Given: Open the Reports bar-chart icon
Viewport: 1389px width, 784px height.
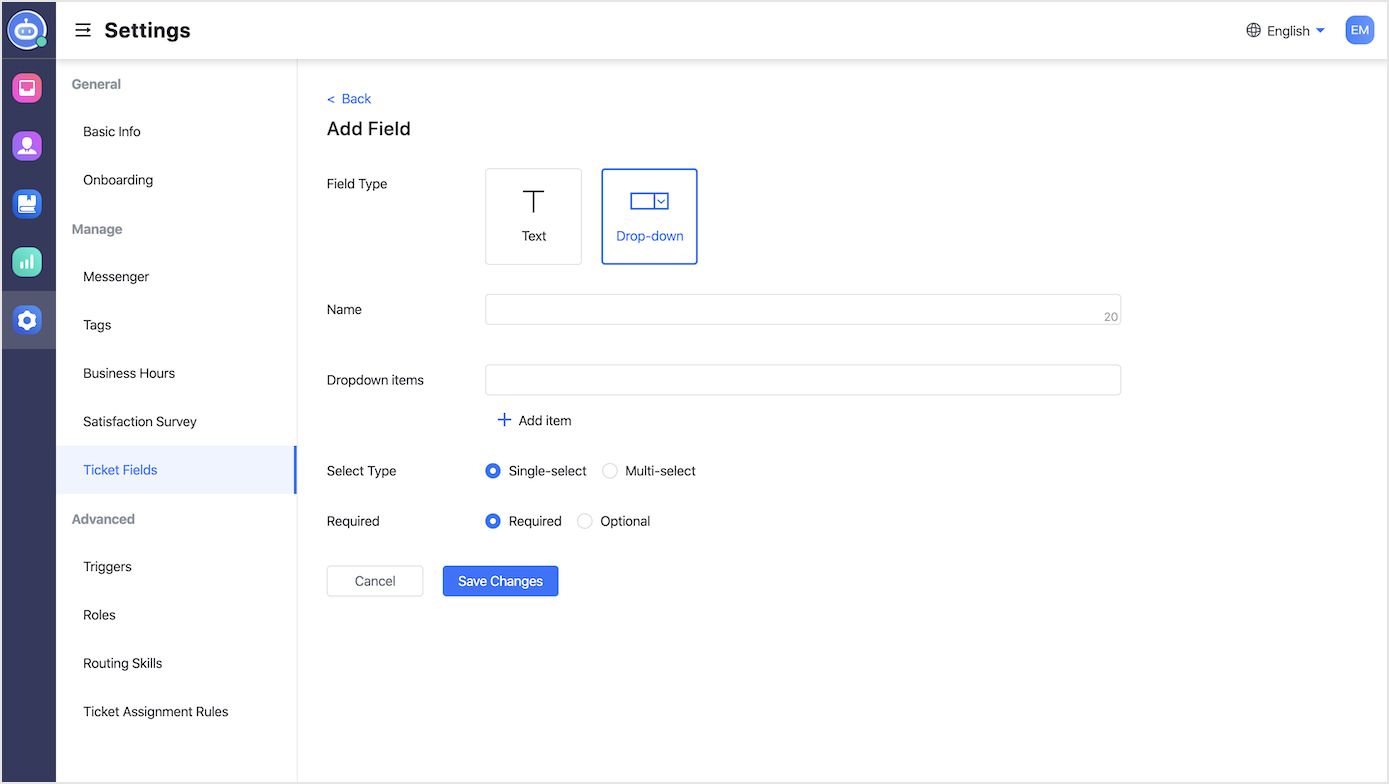Looking at the screenshot, I should 26,261.
